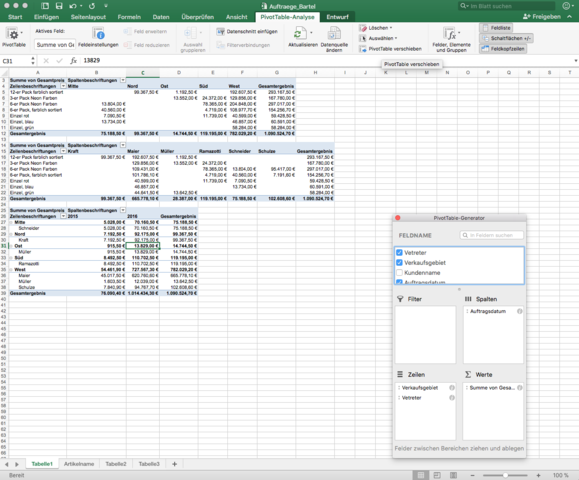Open Spaltenbeschriftungen filter in row 25
579x480 pixels.
pyautogui.click(x=123, y=210)
